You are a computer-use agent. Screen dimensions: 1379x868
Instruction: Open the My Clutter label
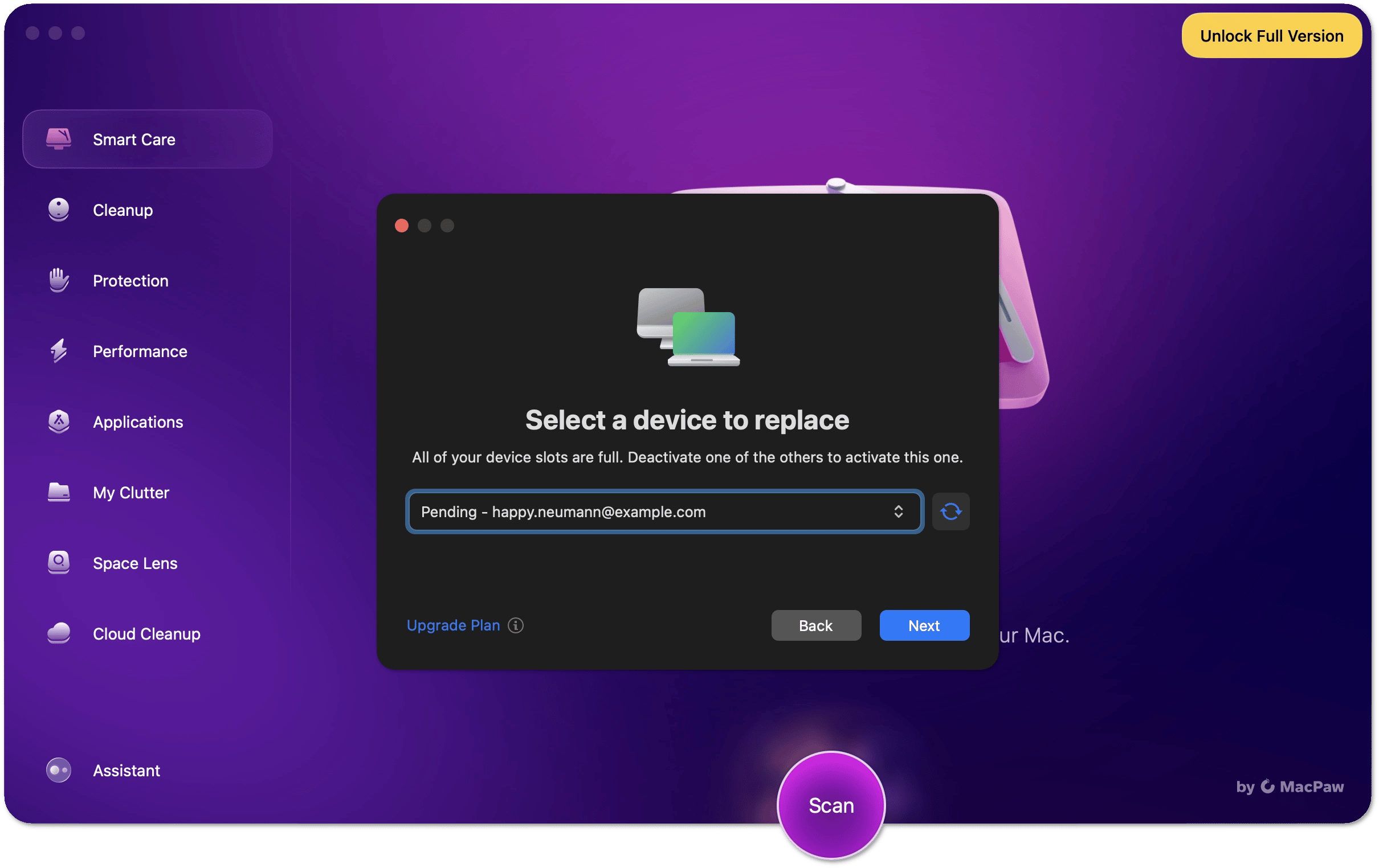(131, 493)
